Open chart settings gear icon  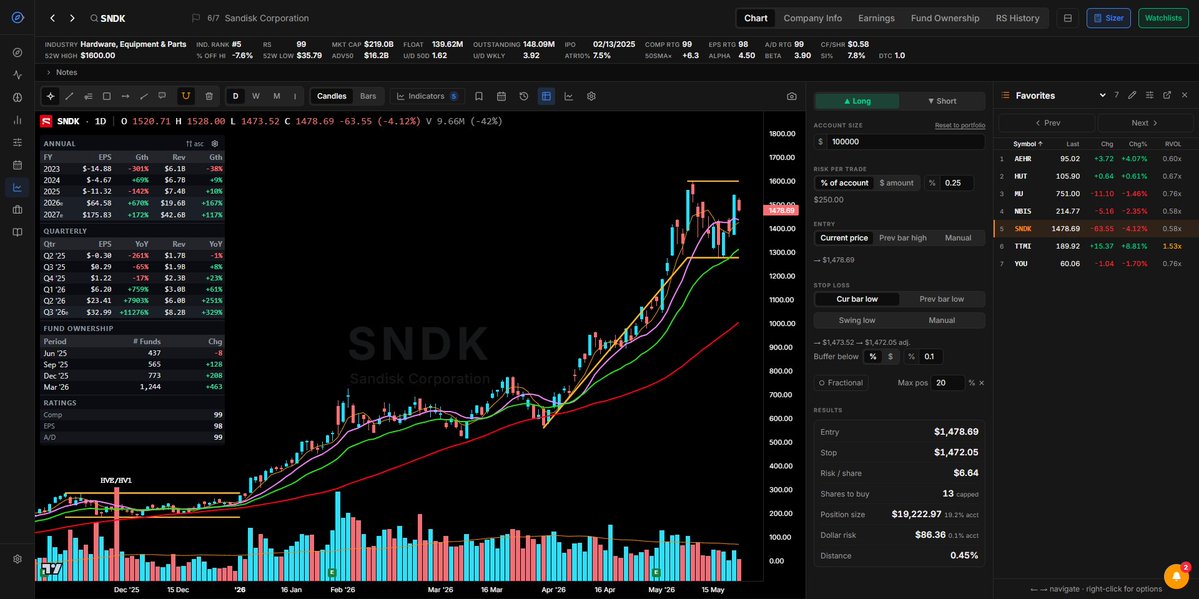point(591,96)
